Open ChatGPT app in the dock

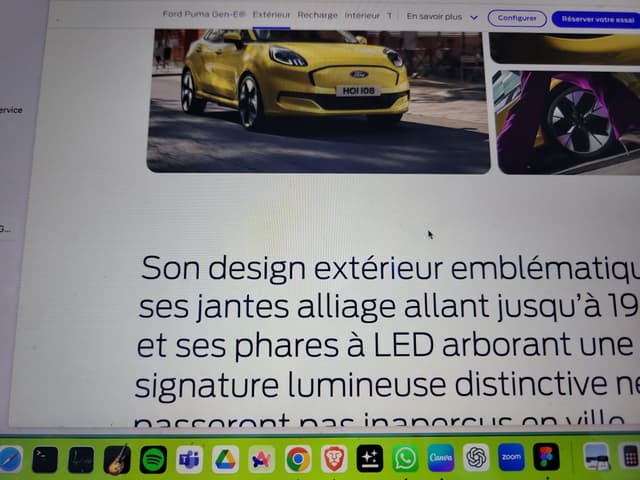click(477, 458)
